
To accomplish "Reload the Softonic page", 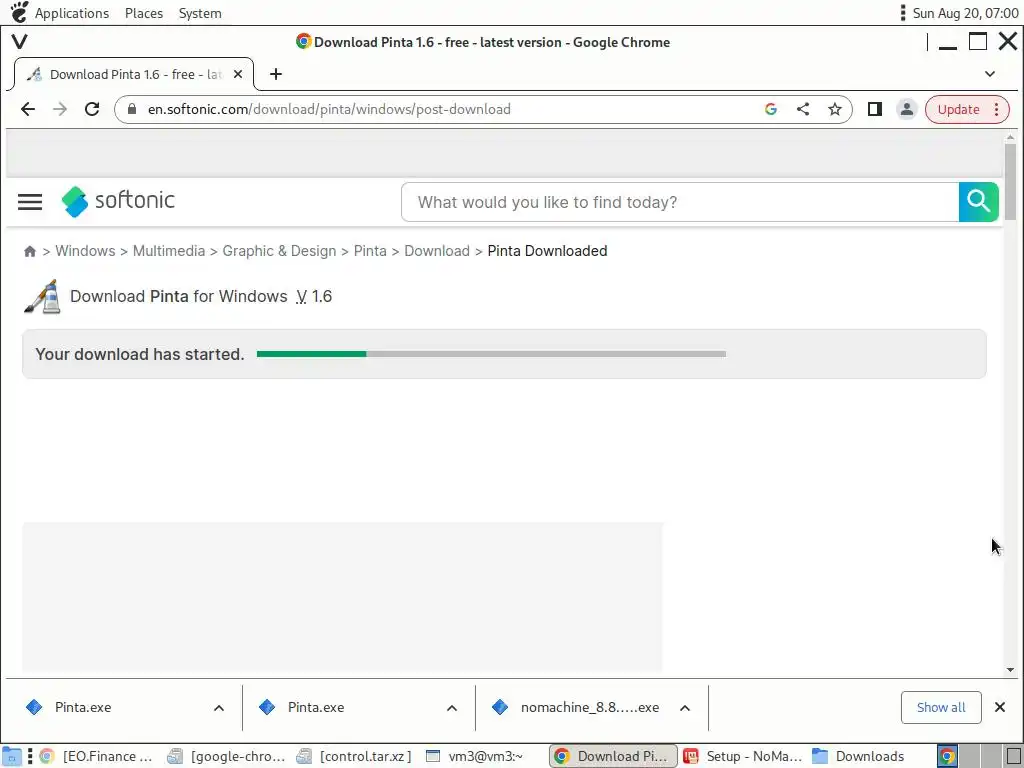I will pyautogui.click(x=92, y=109).
